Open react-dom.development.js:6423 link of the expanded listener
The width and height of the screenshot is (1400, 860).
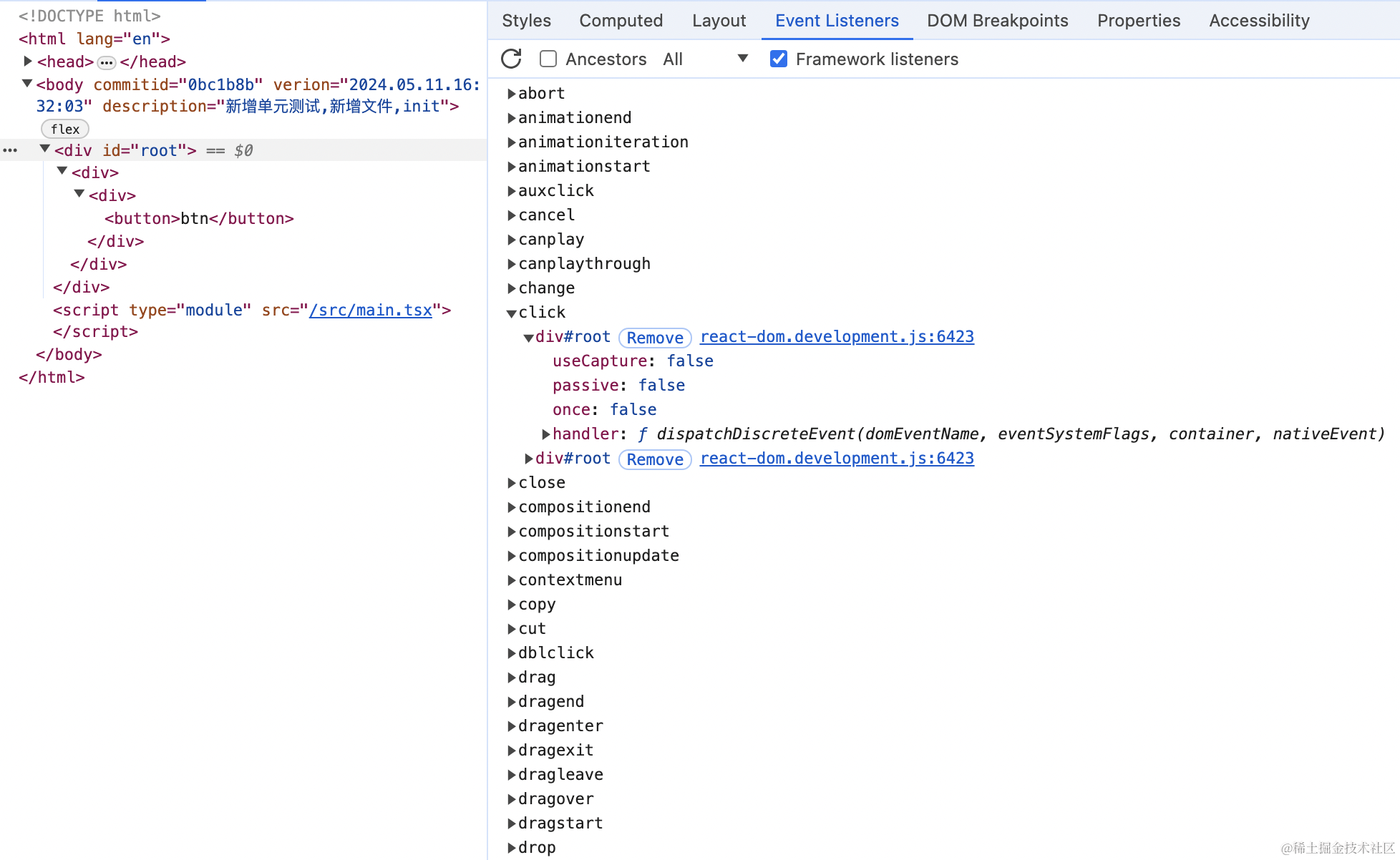click(x=837, y=337)
